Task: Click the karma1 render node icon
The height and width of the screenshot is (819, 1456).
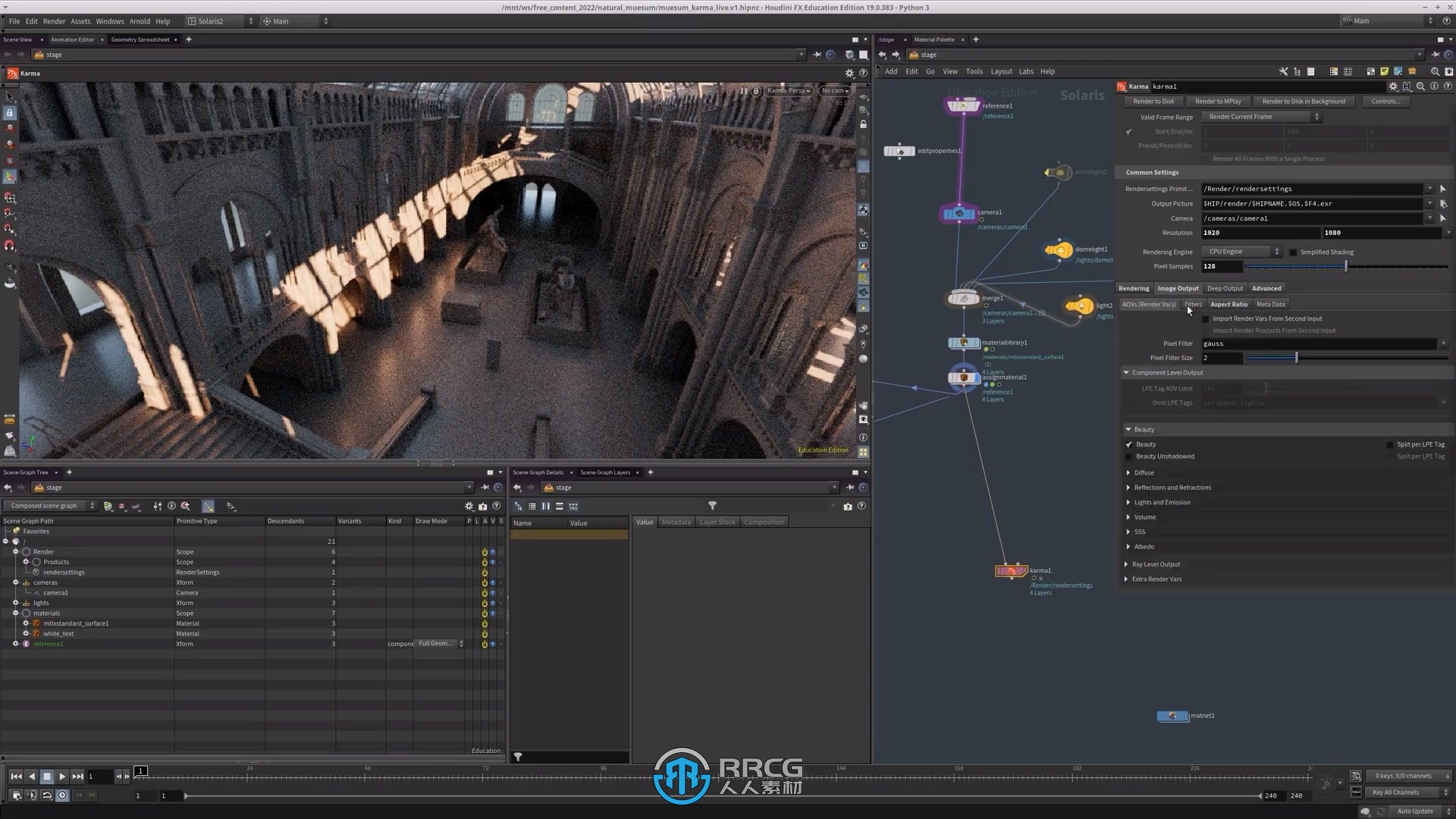Action: pos(1011,570)
